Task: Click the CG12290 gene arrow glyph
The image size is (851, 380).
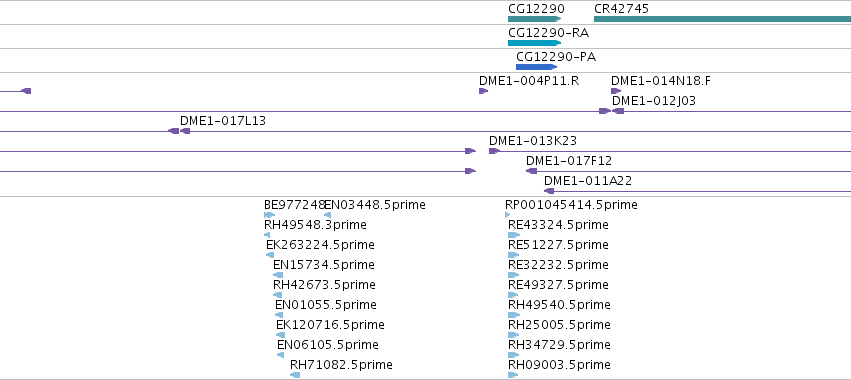Action: tap(534, 19)
